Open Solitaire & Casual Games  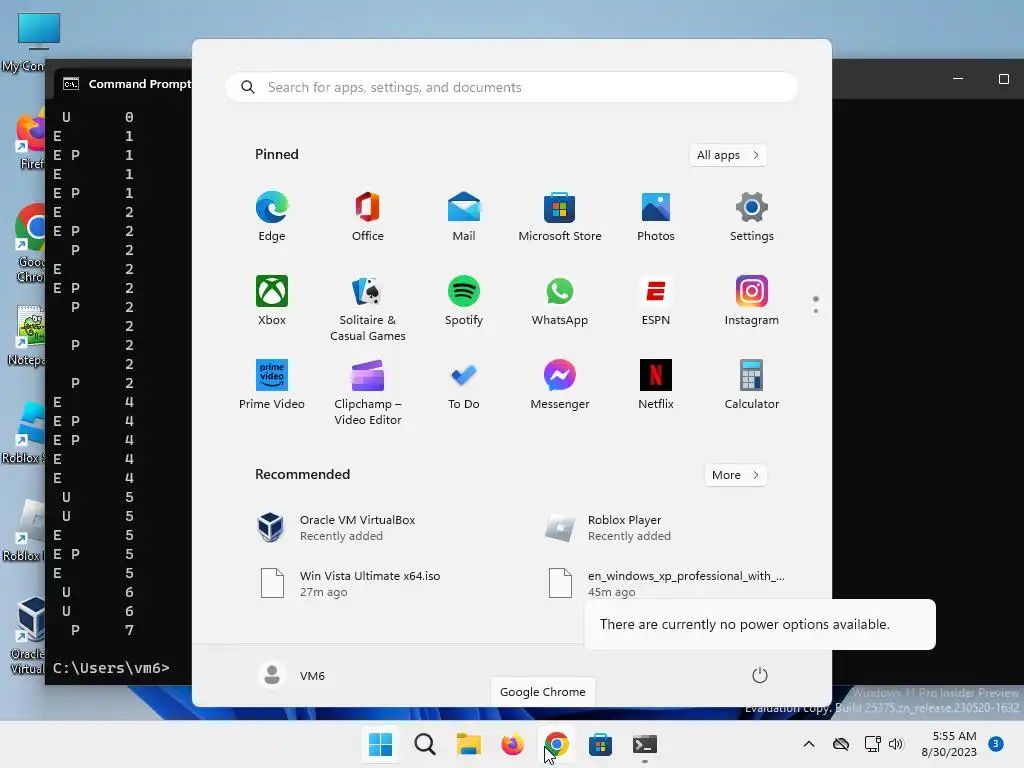pos(368,308)
